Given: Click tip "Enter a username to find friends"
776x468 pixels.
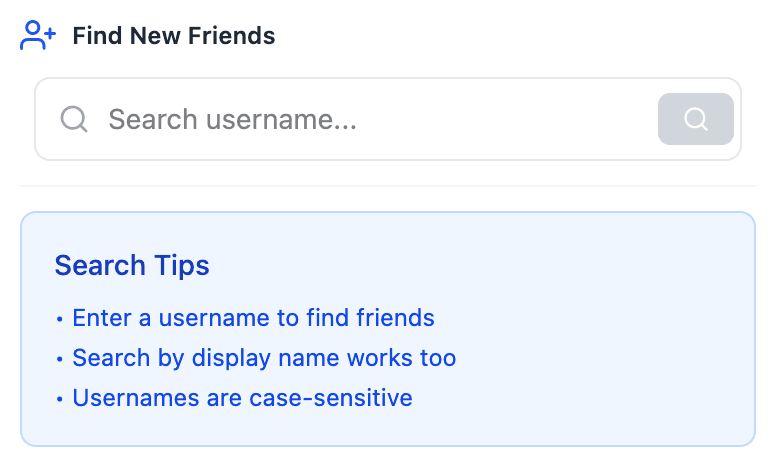Looking at the screenshot, I should (x=253, y=318).
